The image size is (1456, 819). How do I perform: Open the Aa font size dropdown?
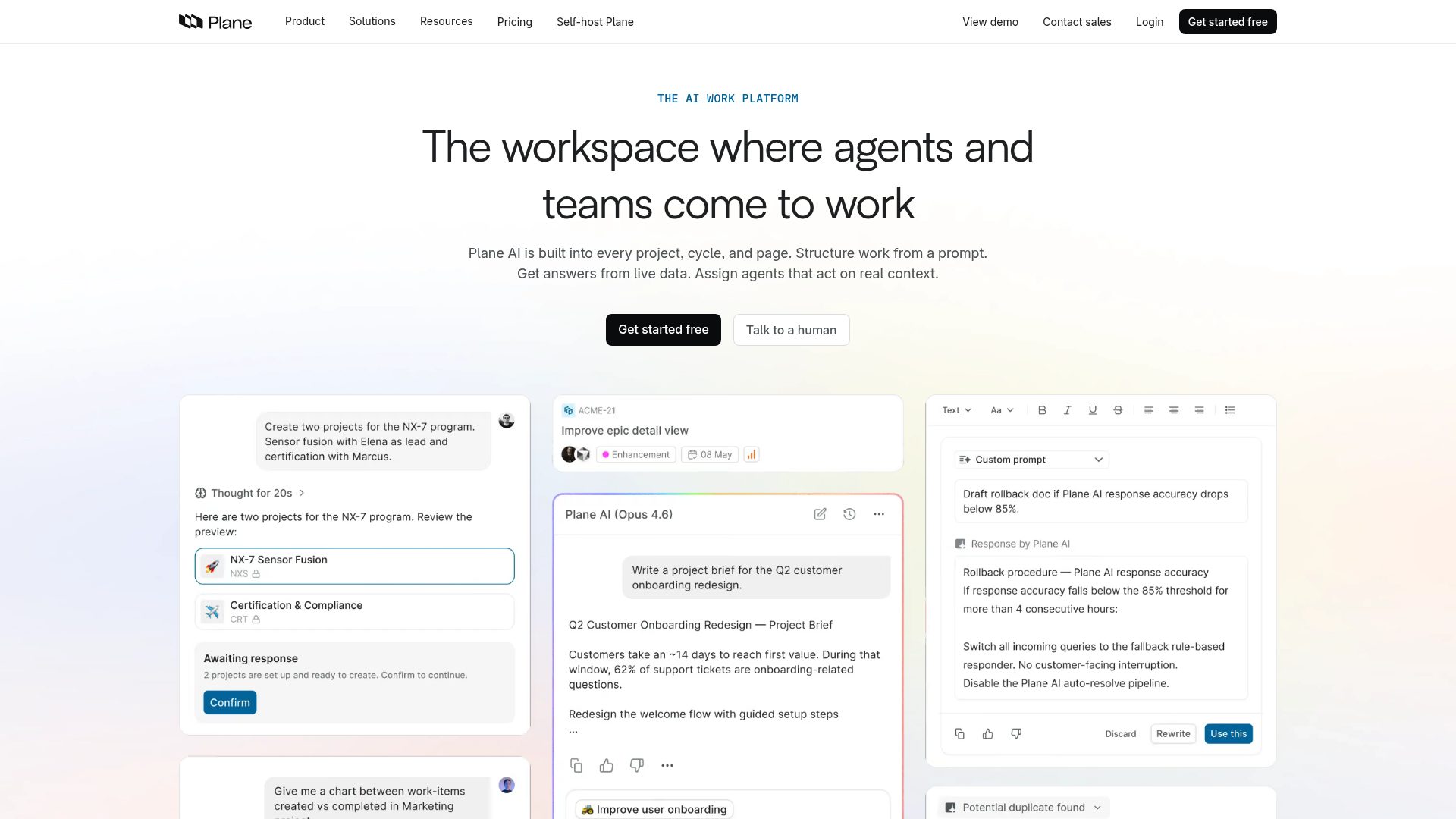(1002, 410)
